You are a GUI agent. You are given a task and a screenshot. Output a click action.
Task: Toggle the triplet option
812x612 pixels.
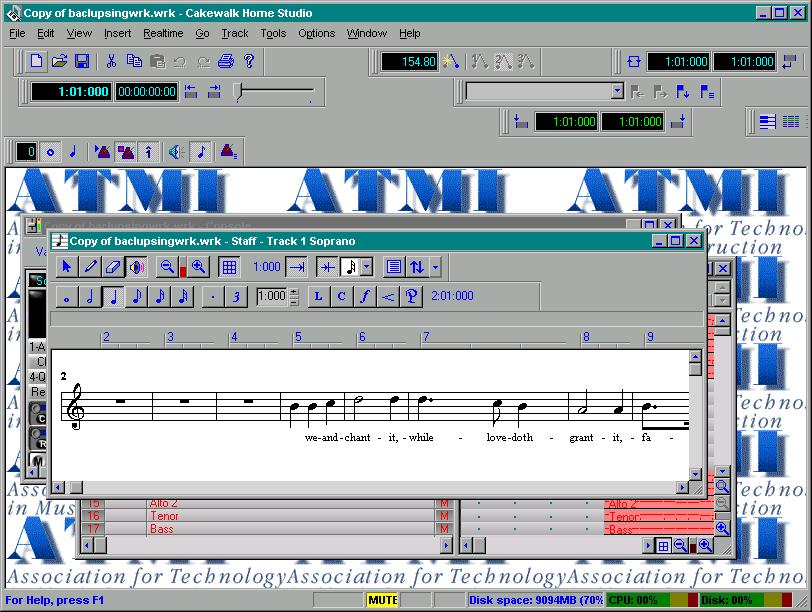[x=236, y=297]
